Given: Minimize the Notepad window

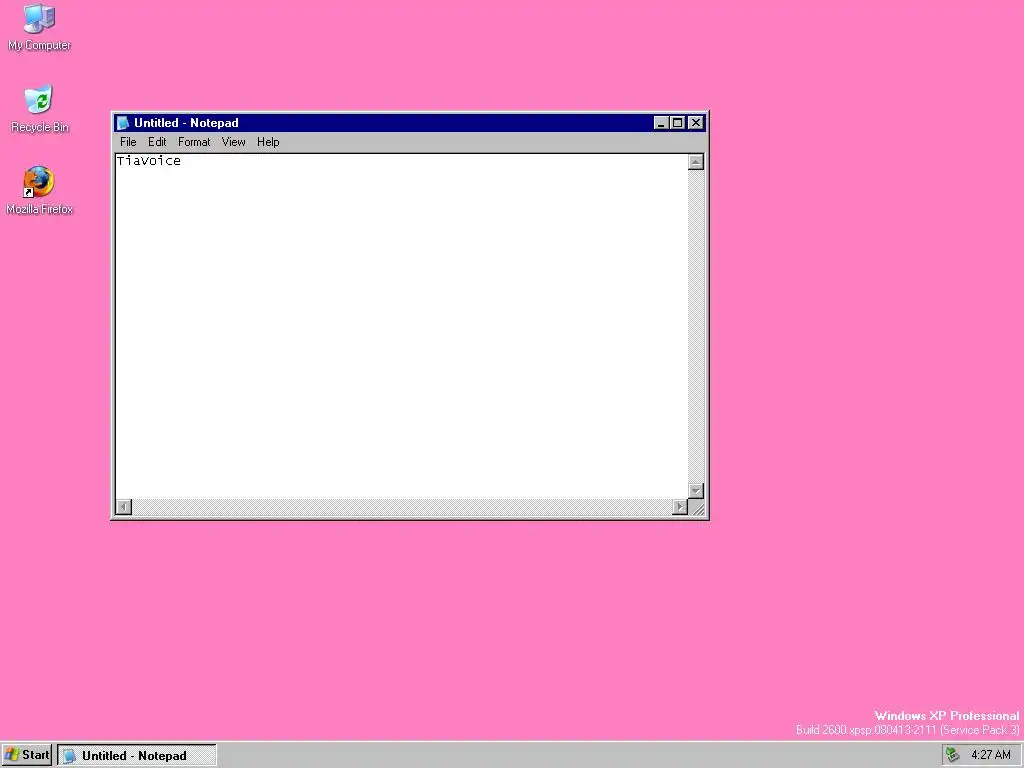Looking at the screenshot, I should click(661, 123).
